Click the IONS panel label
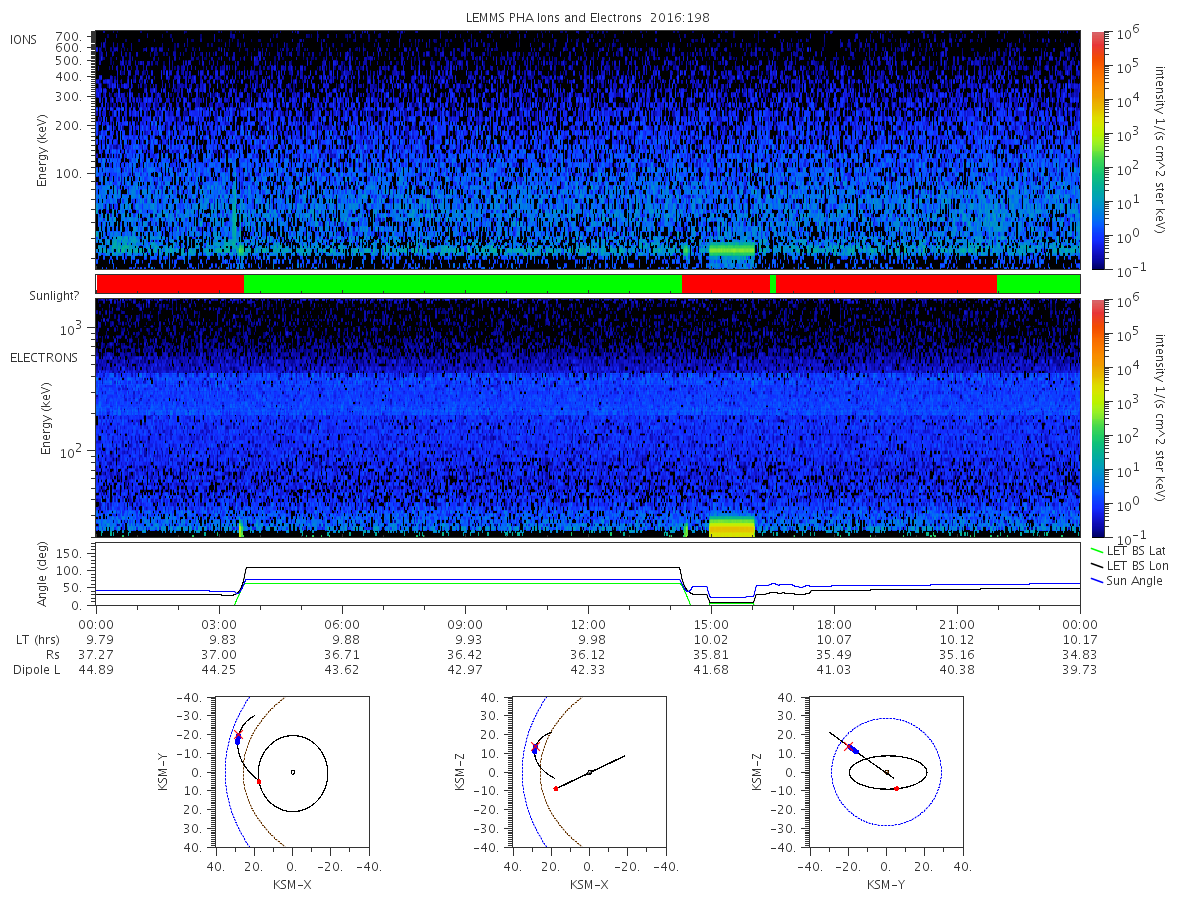 tap(24, 39)
